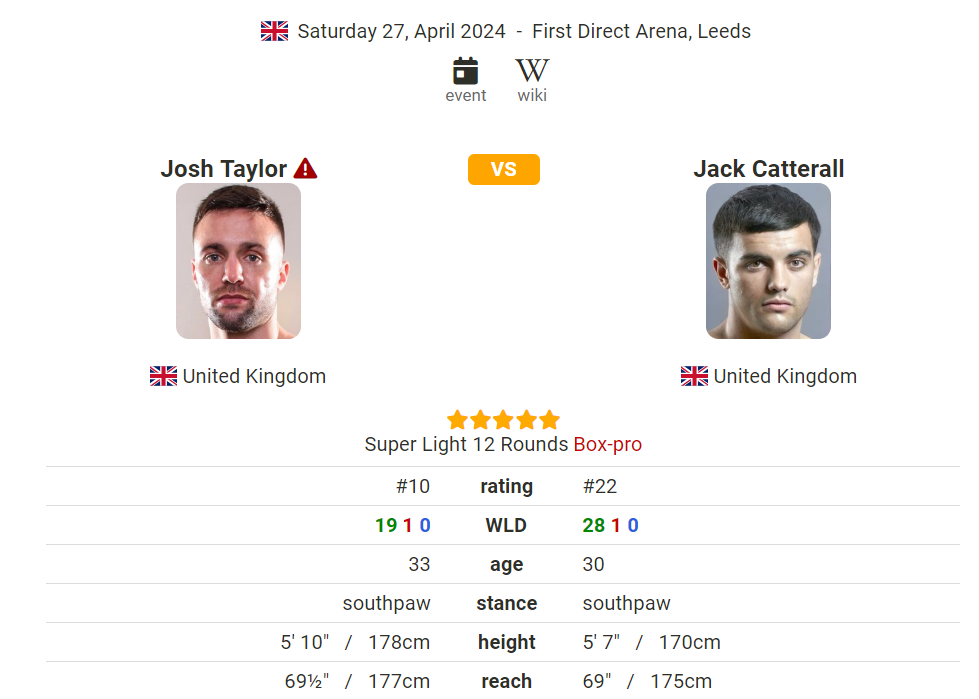Click the UK flag under Josh Taylor
Screen dimensions: 979x699
point(163,376)
